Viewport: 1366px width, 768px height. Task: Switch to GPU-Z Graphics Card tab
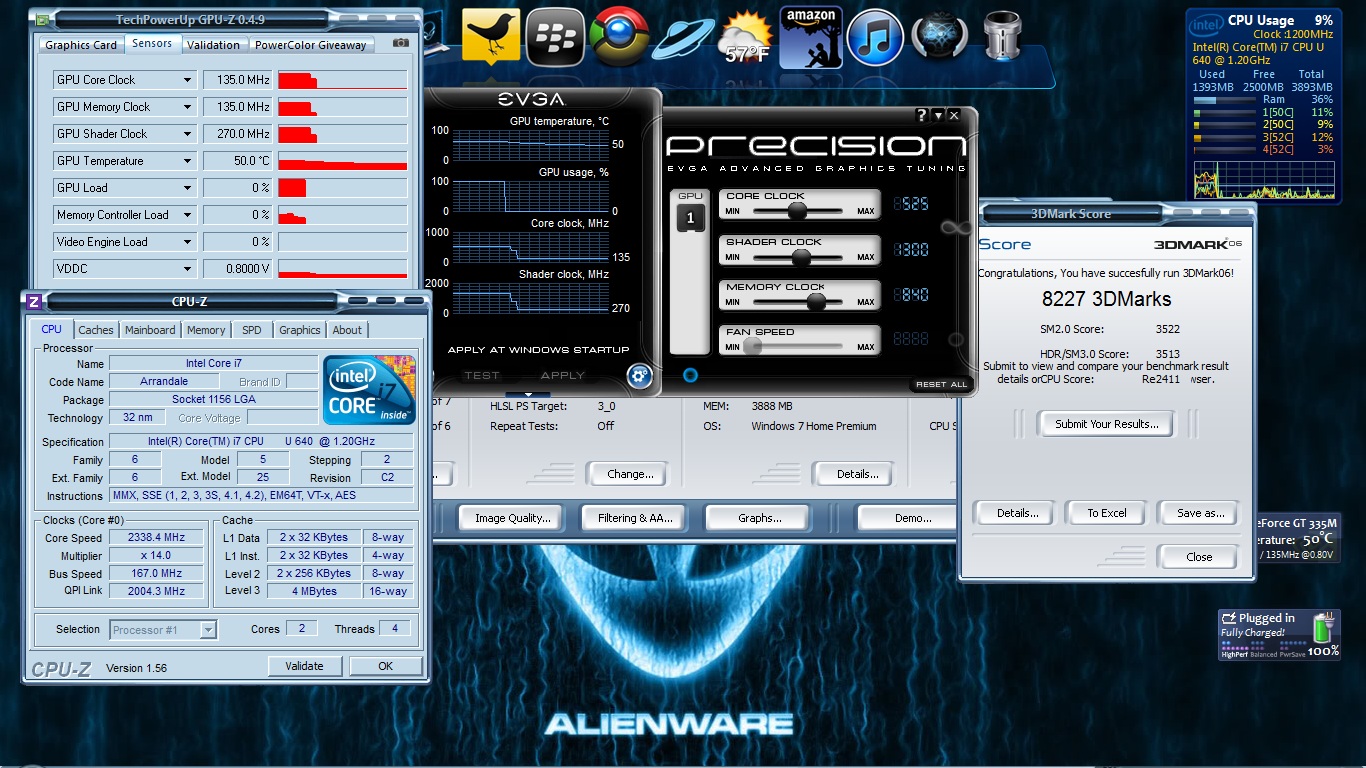pyautogui.click(x=81, y=45)
